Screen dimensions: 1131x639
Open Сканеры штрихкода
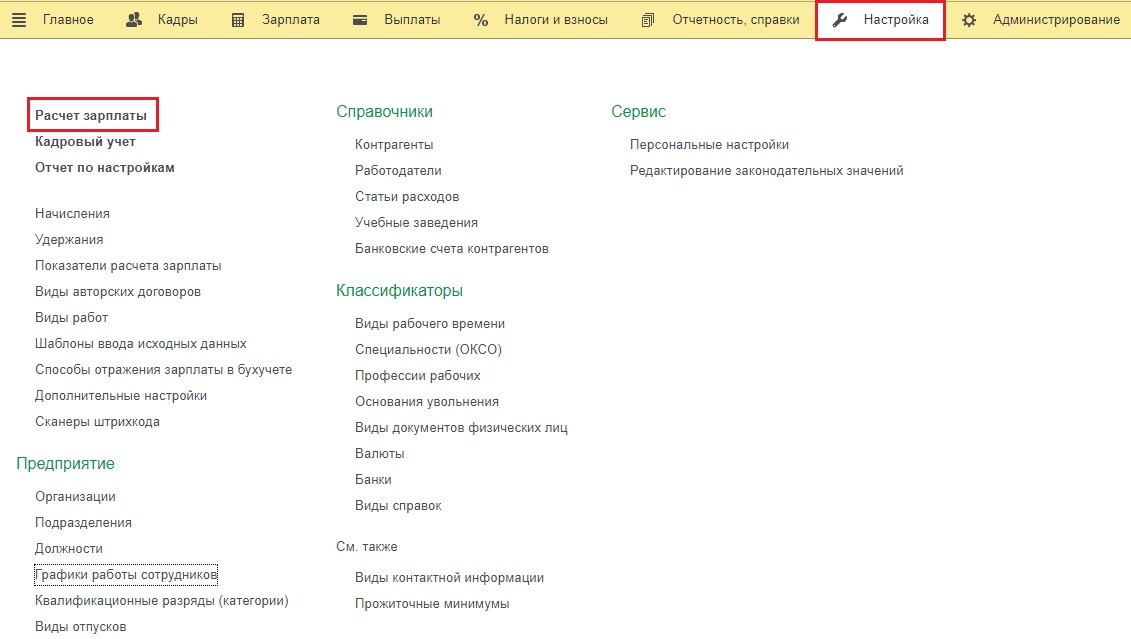[x=97, y=421]
